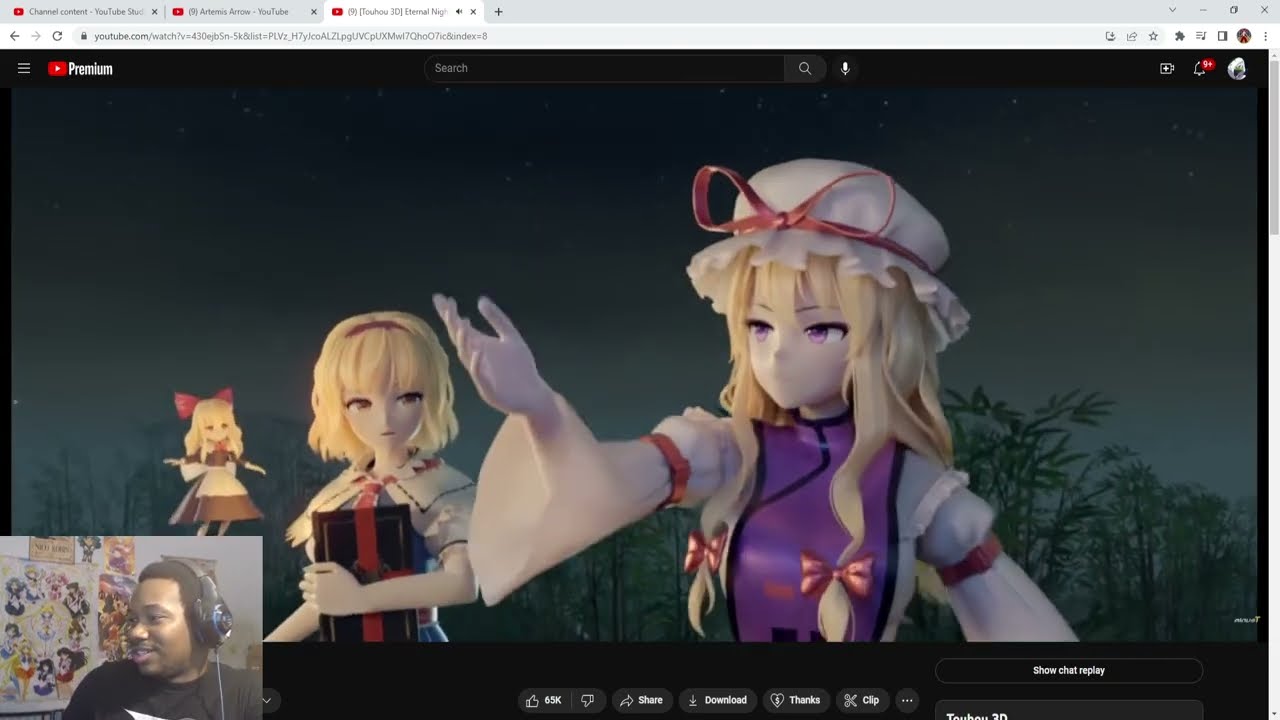Viewport: 1280px width, 720px height.
Task: Open the YouTube account avatar menu
Action: click(x=1237, y=68)
